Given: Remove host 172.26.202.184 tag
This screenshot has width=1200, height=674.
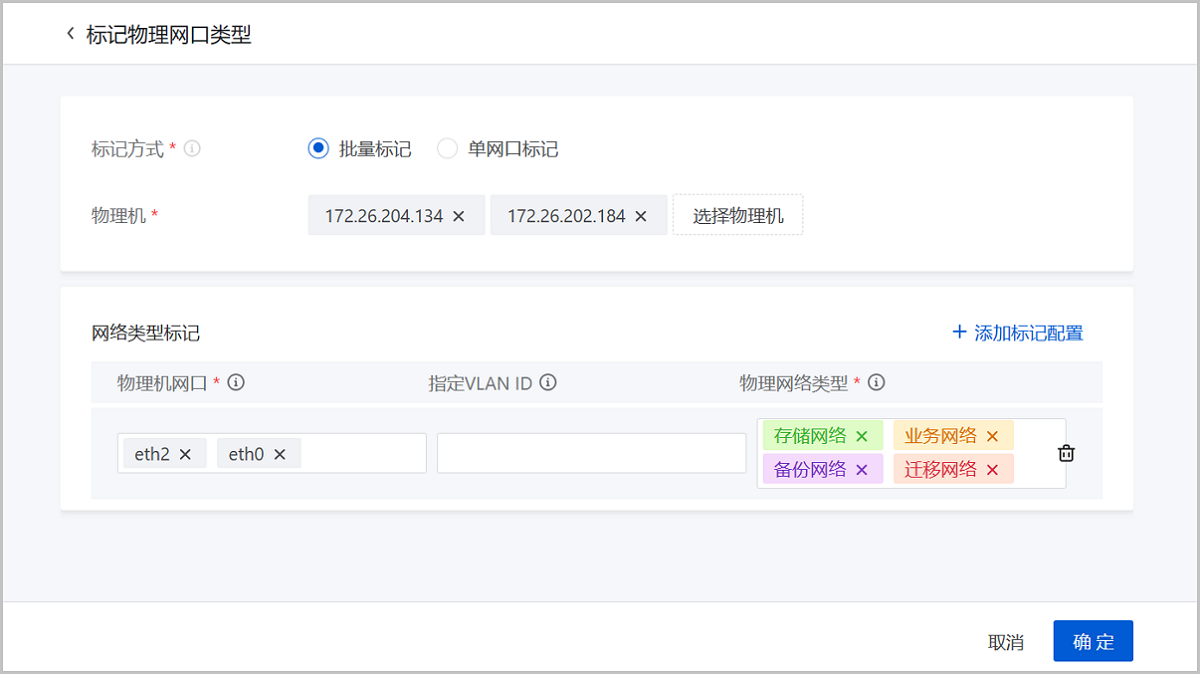Looking at the screenshot, I should point(641,216).
